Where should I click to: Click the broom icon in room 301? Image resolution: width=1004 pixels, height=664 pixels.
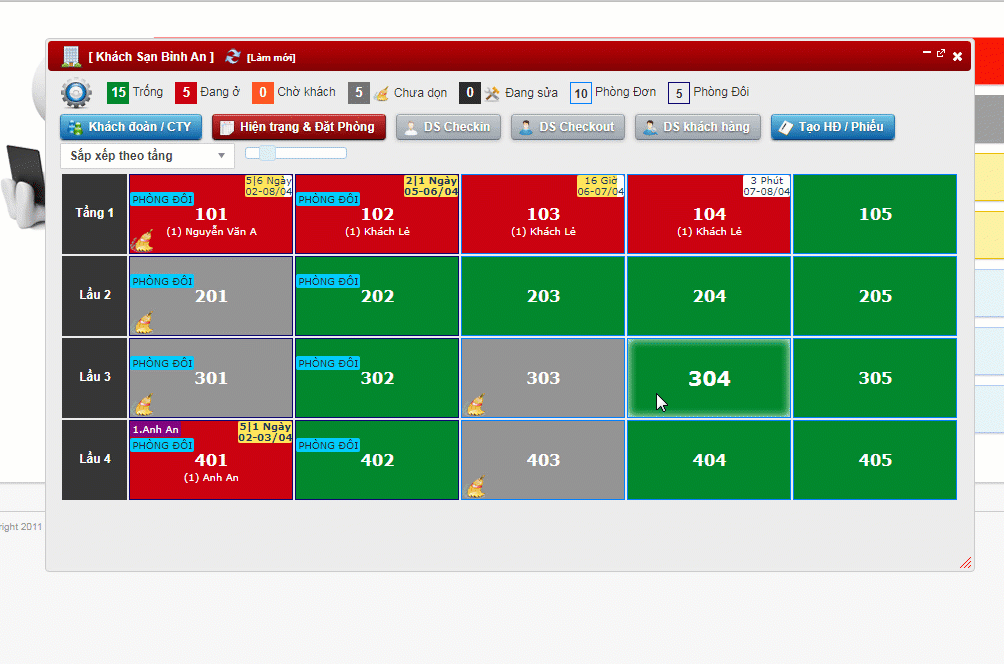pos(145,404)
